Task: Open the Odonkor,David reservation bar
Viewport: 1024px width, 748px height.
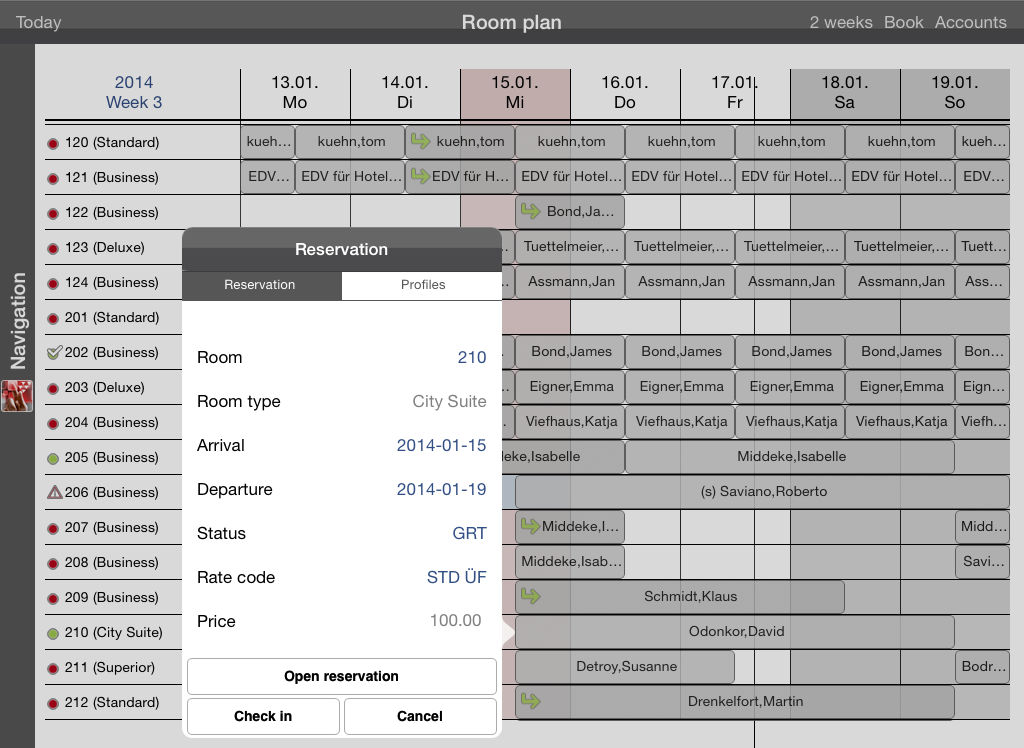Action: click(735, 631)
